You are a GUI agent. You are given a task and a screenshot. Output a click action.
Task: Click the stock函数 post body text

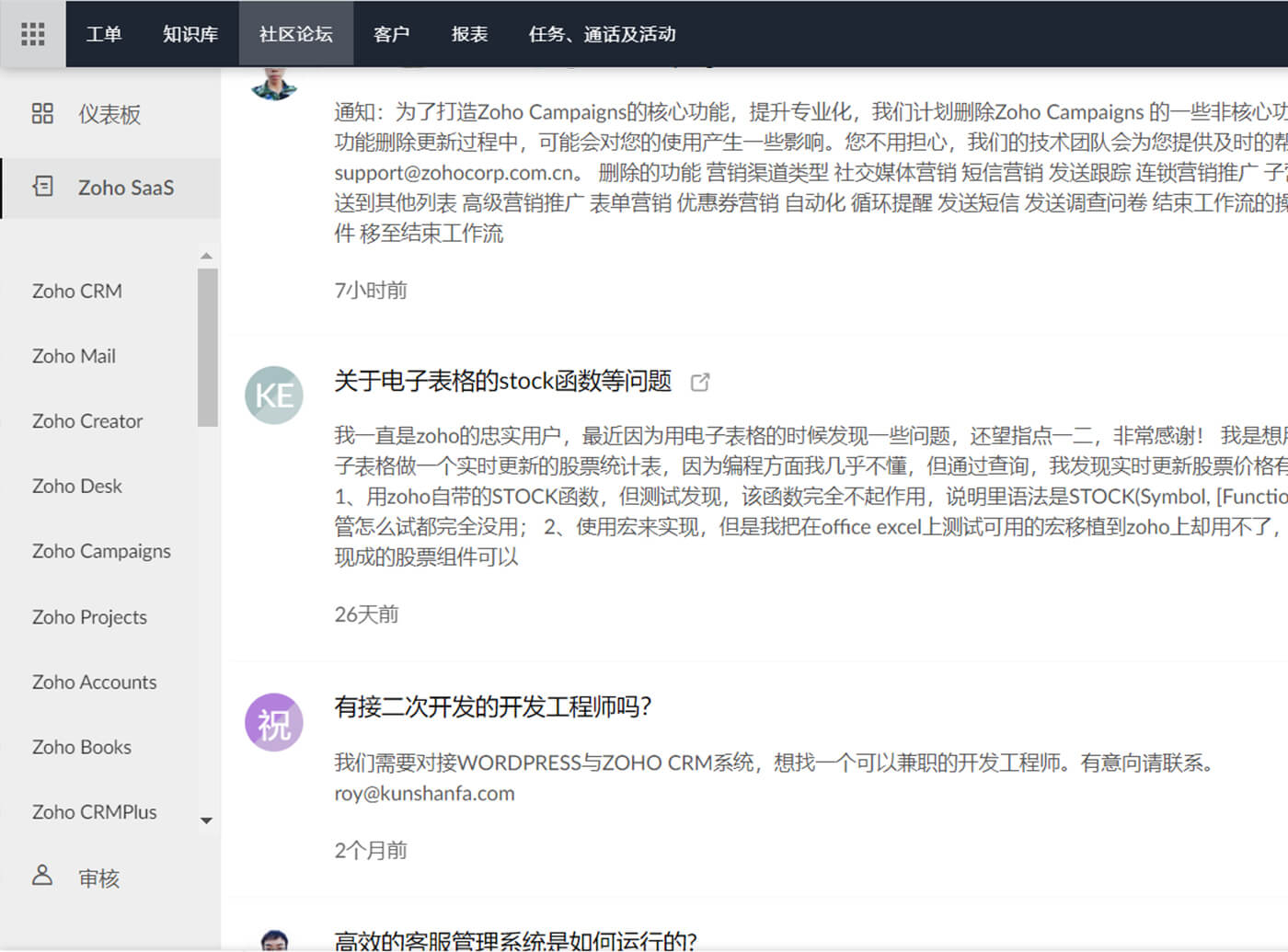[x=811, y=496]
